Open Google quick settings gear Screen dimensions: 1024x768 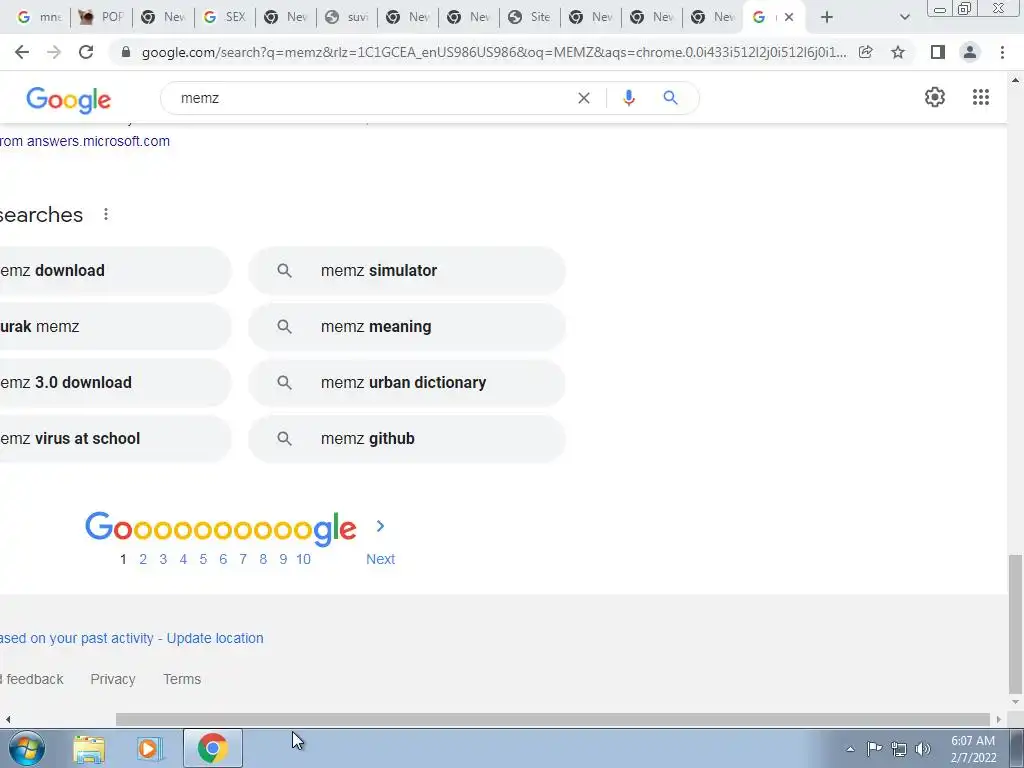coord(935,97)
